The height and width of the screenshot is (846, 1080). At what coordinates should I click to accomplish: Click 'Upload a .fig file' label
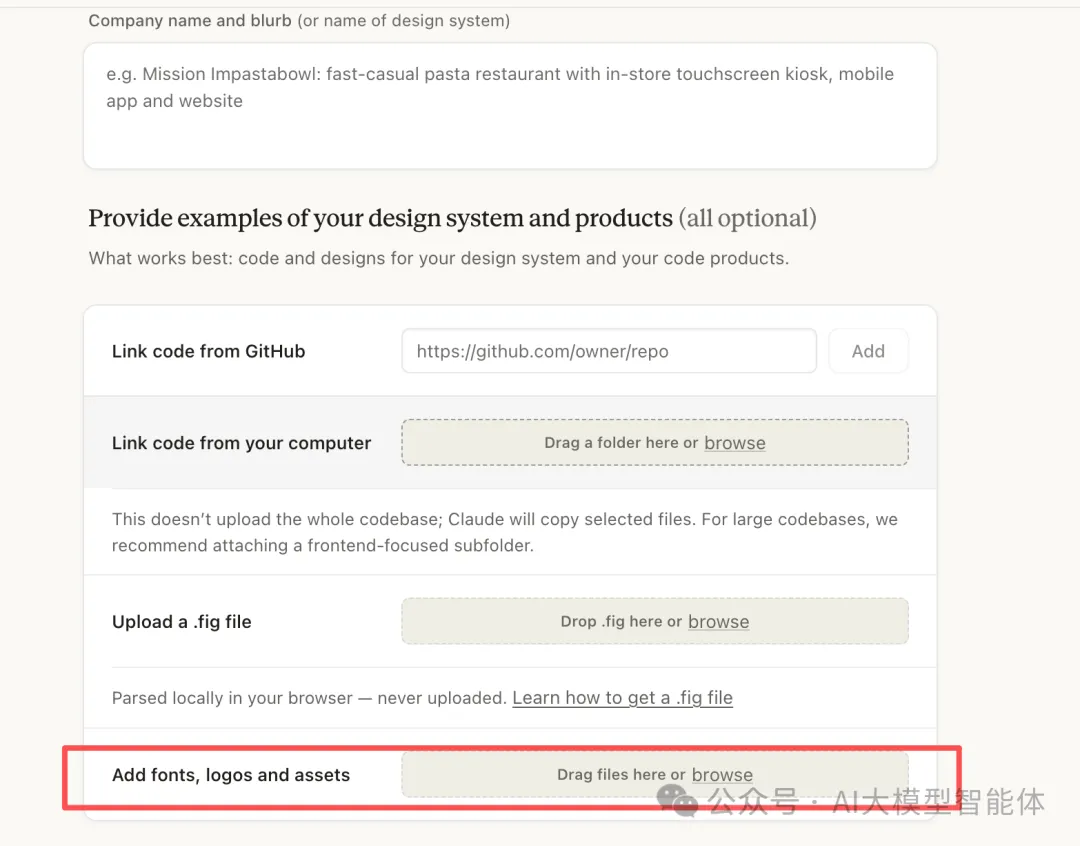[182, 621]
